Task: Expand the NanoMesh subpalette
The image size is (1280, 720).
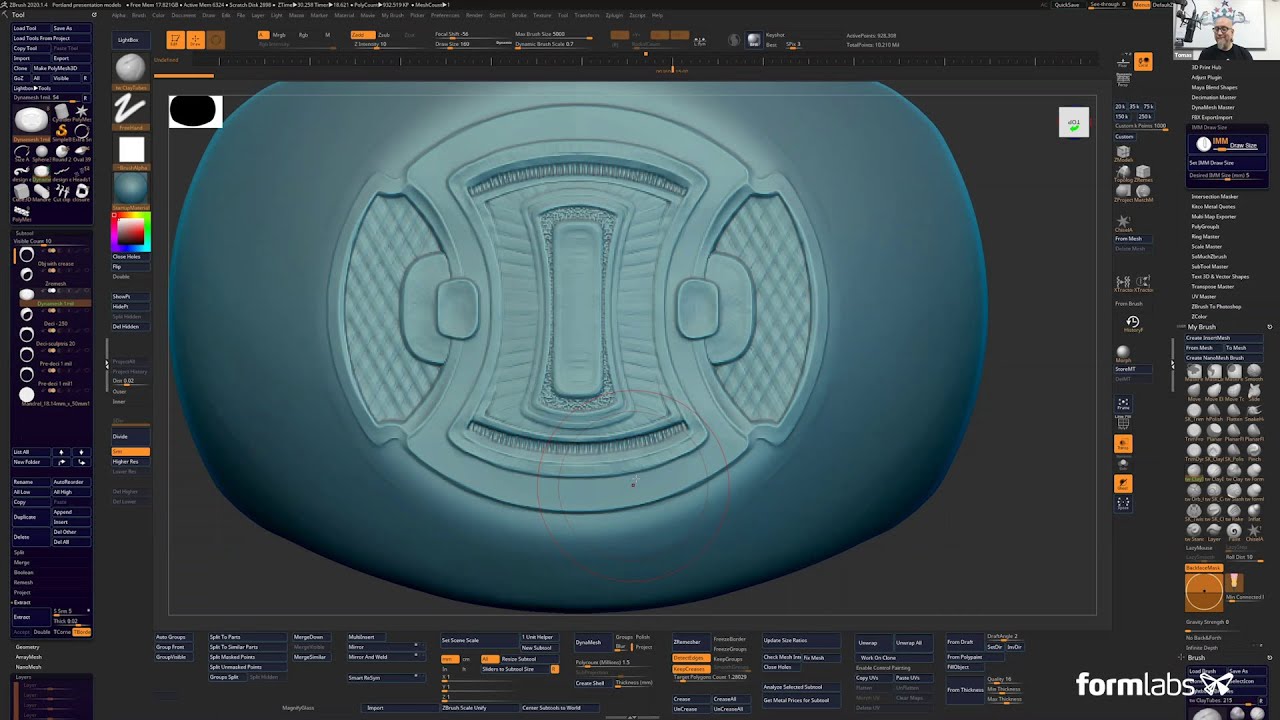Action: click(x=28, y=667)
